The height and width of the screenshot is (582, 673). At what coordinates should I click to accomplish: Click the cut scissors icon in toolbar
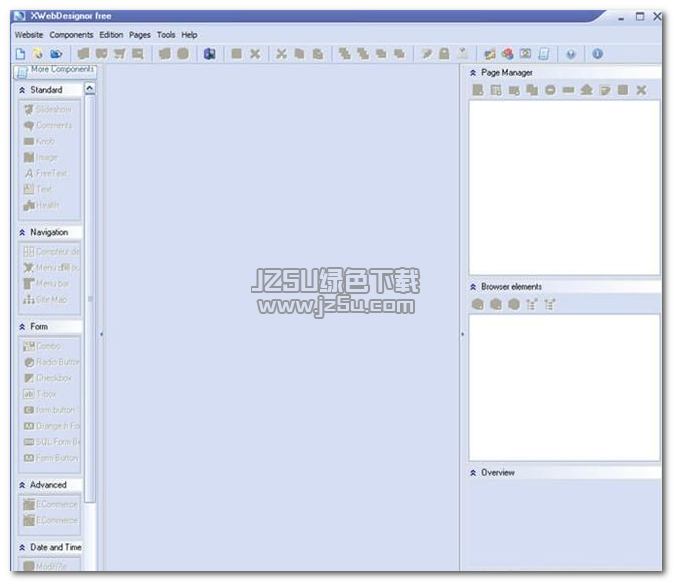click(282, 54)
